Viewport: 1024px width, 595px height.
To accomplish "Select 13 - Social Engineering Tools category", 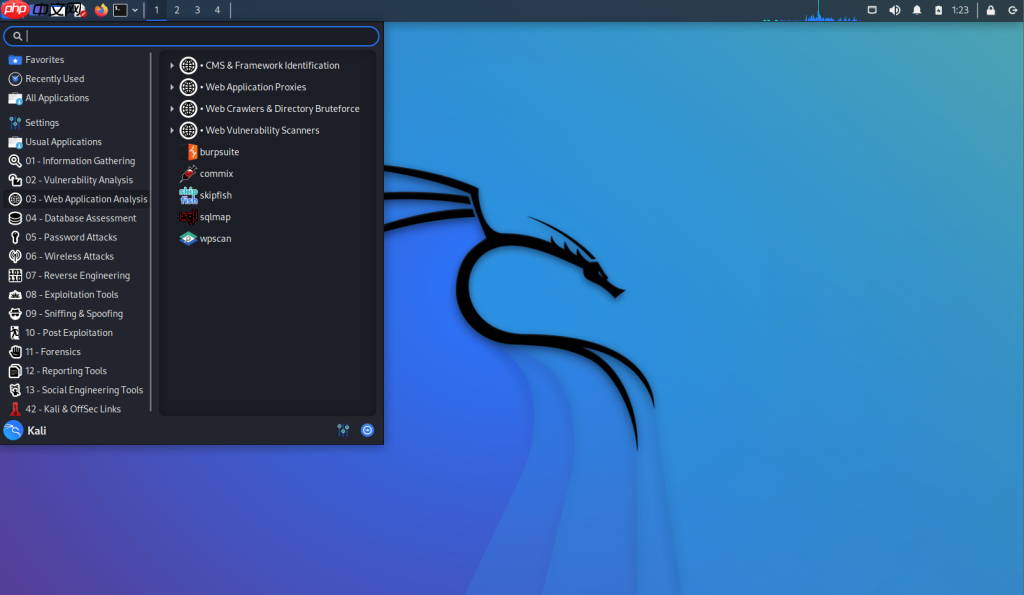I will click(77, 390).
